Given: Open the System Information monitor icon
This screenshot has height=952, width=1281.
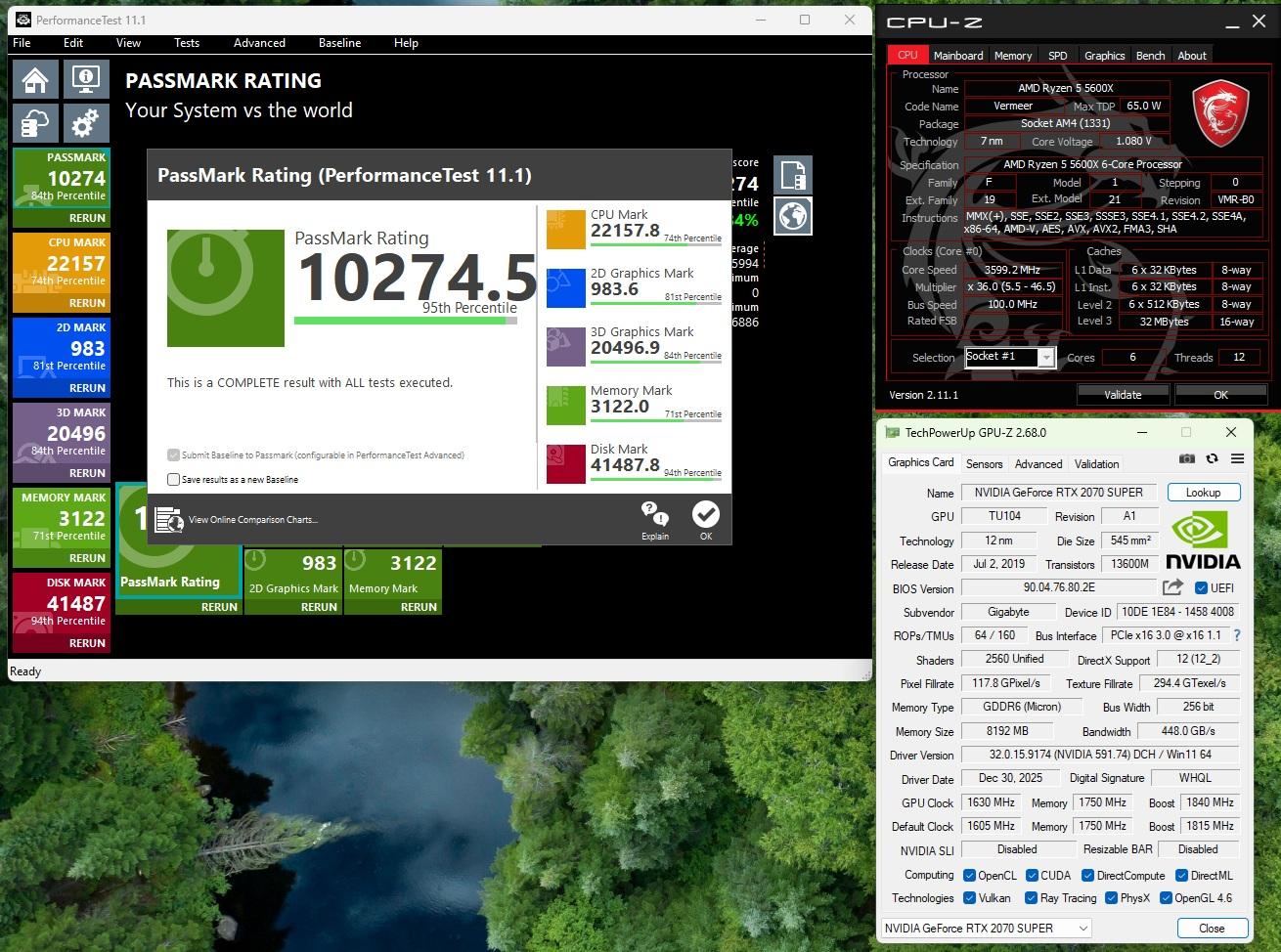Looking at the screenshot, I should tap(86, 80).
